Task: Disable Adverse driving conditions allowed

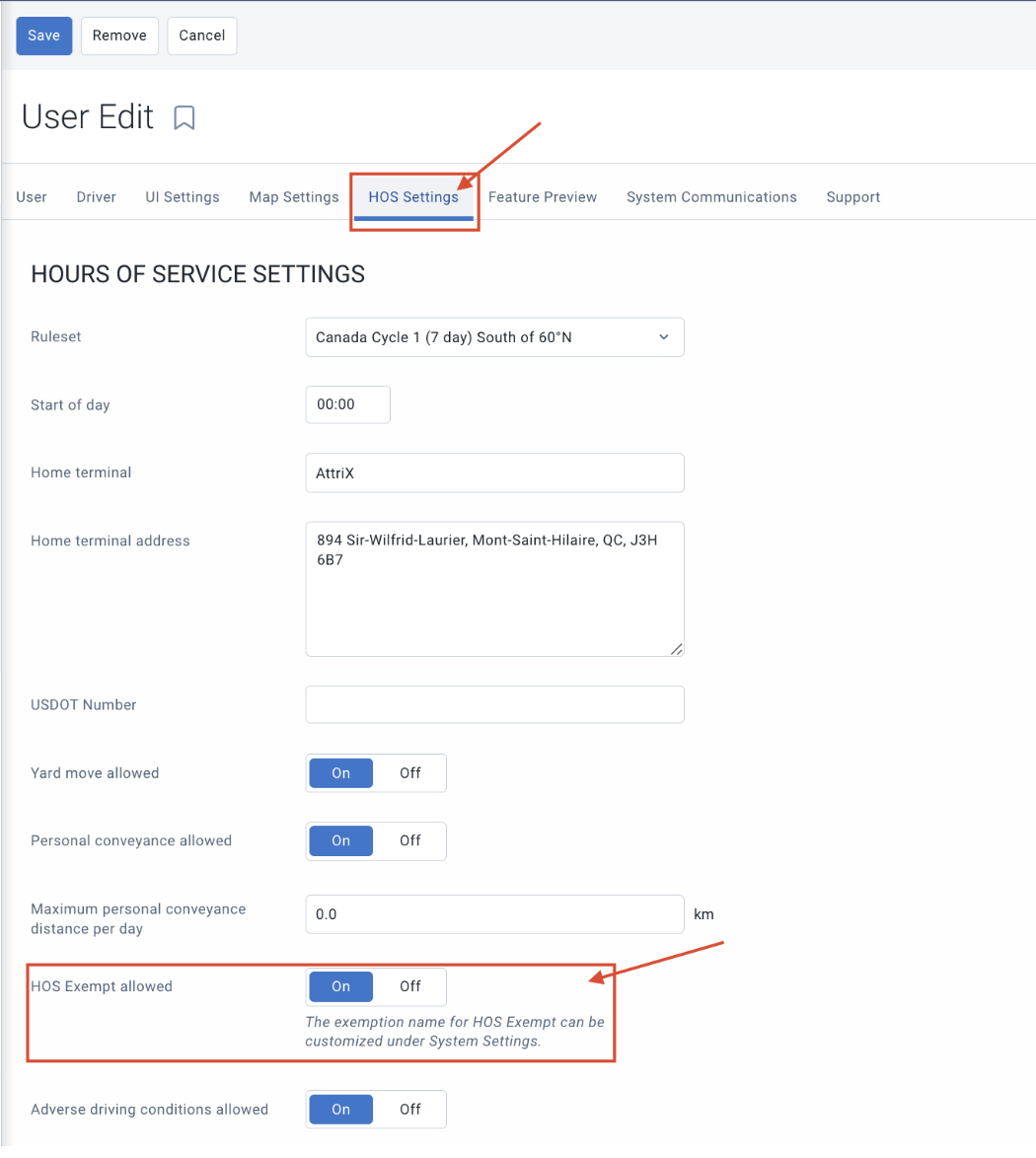Action: 410,1110
